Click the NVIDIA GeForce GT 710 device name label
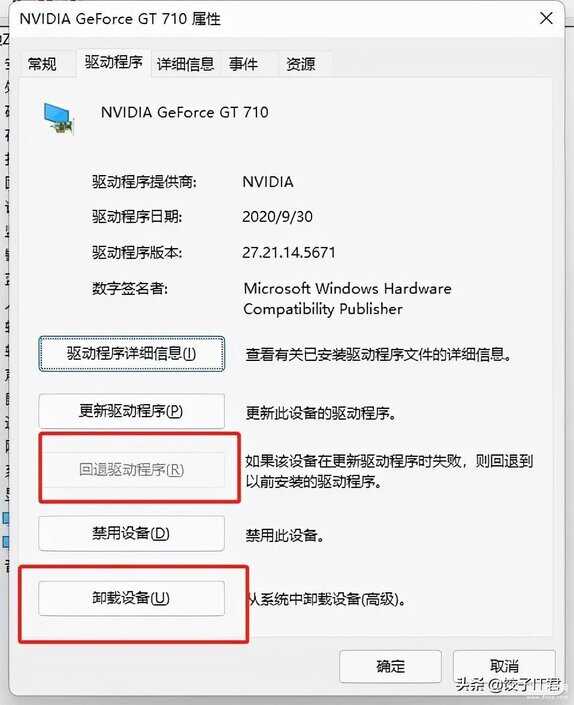 [x=185, y=112]
